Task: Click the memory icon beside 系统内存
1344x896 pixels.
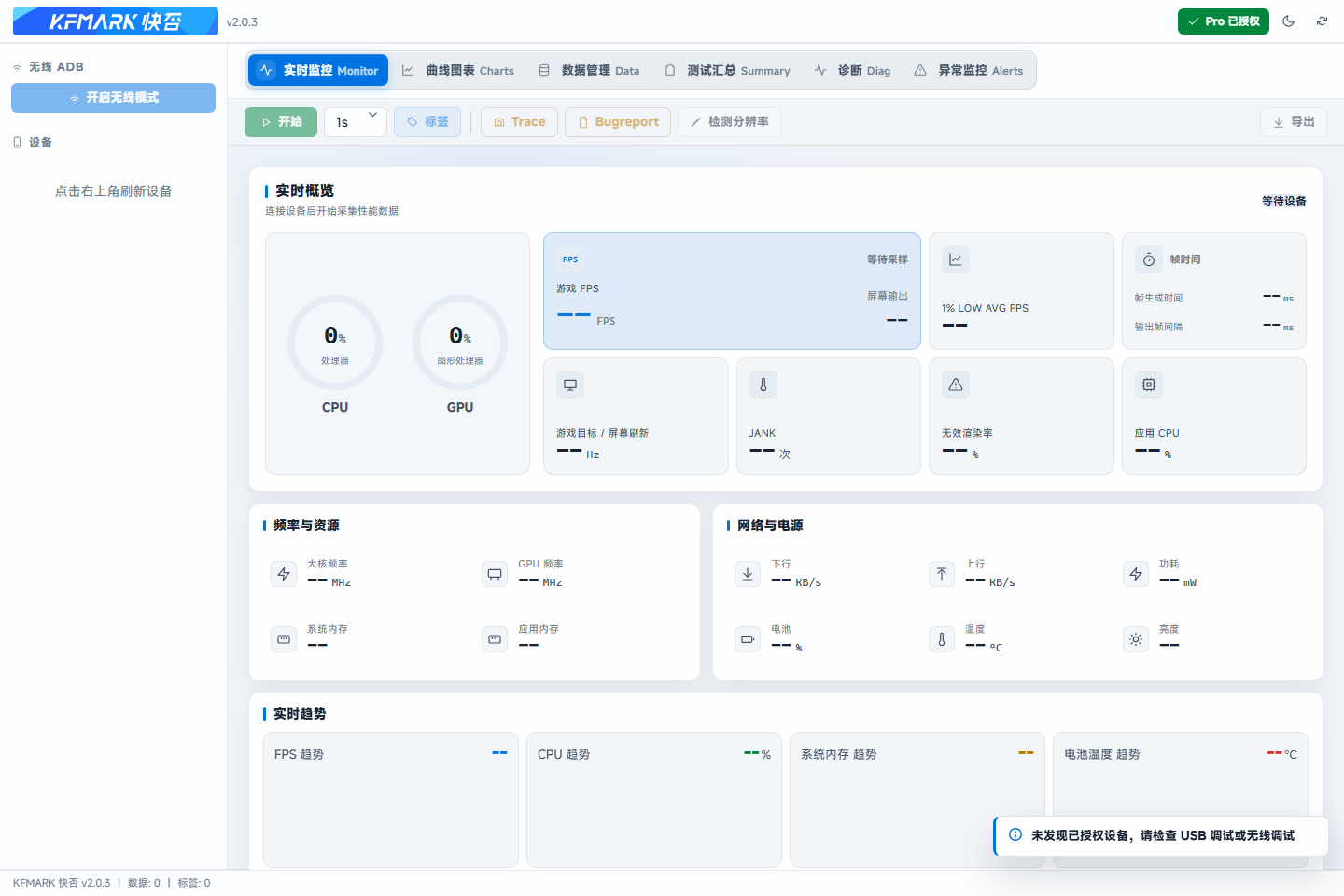Action: click(284, 639)
